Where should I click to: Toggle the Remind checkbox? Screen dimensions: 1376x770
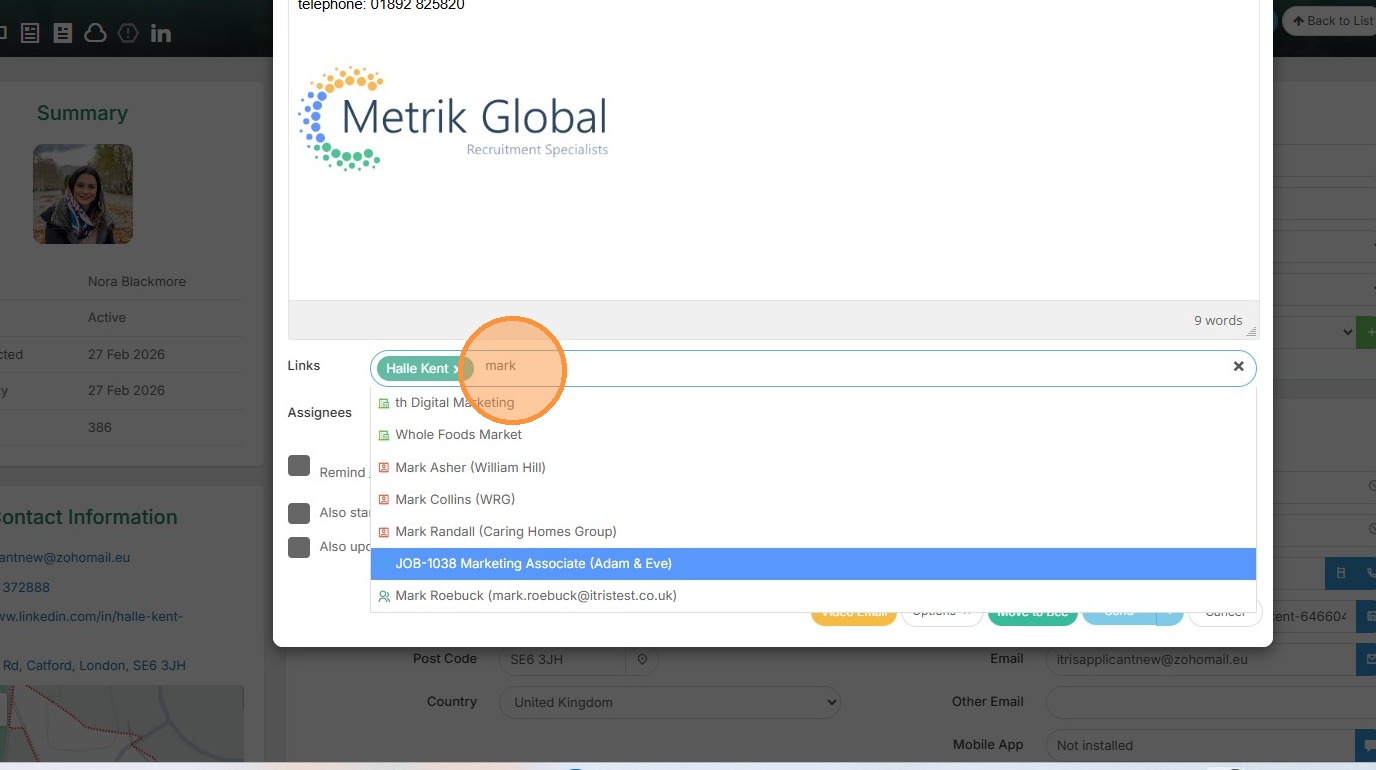[299, 466]
